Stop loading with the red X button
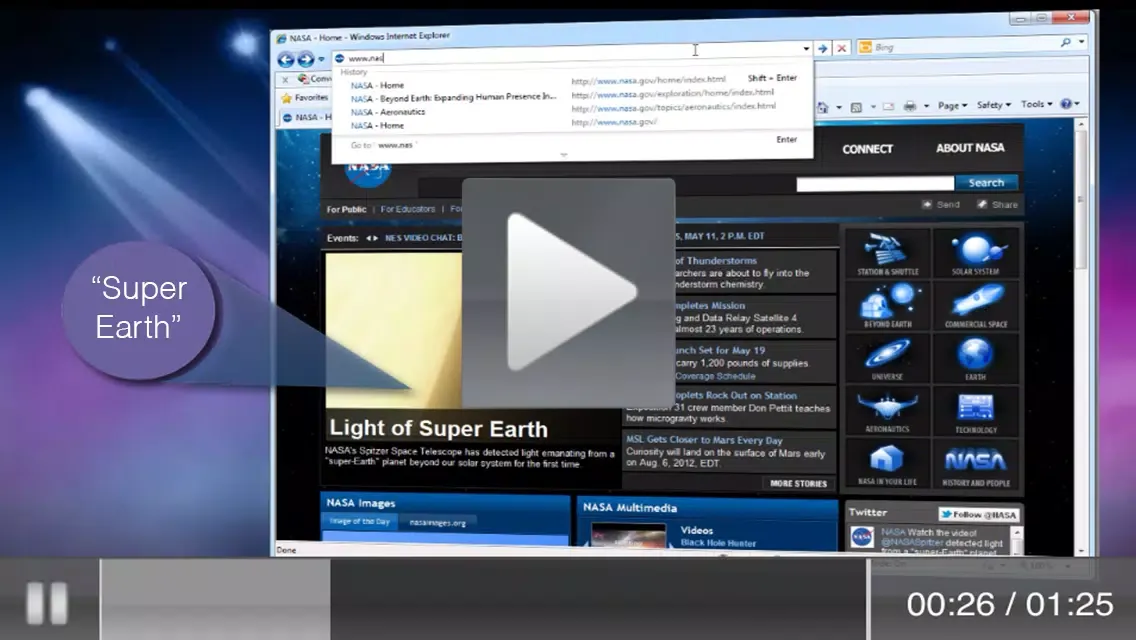The image size is (1136, 640). point(841,49)
